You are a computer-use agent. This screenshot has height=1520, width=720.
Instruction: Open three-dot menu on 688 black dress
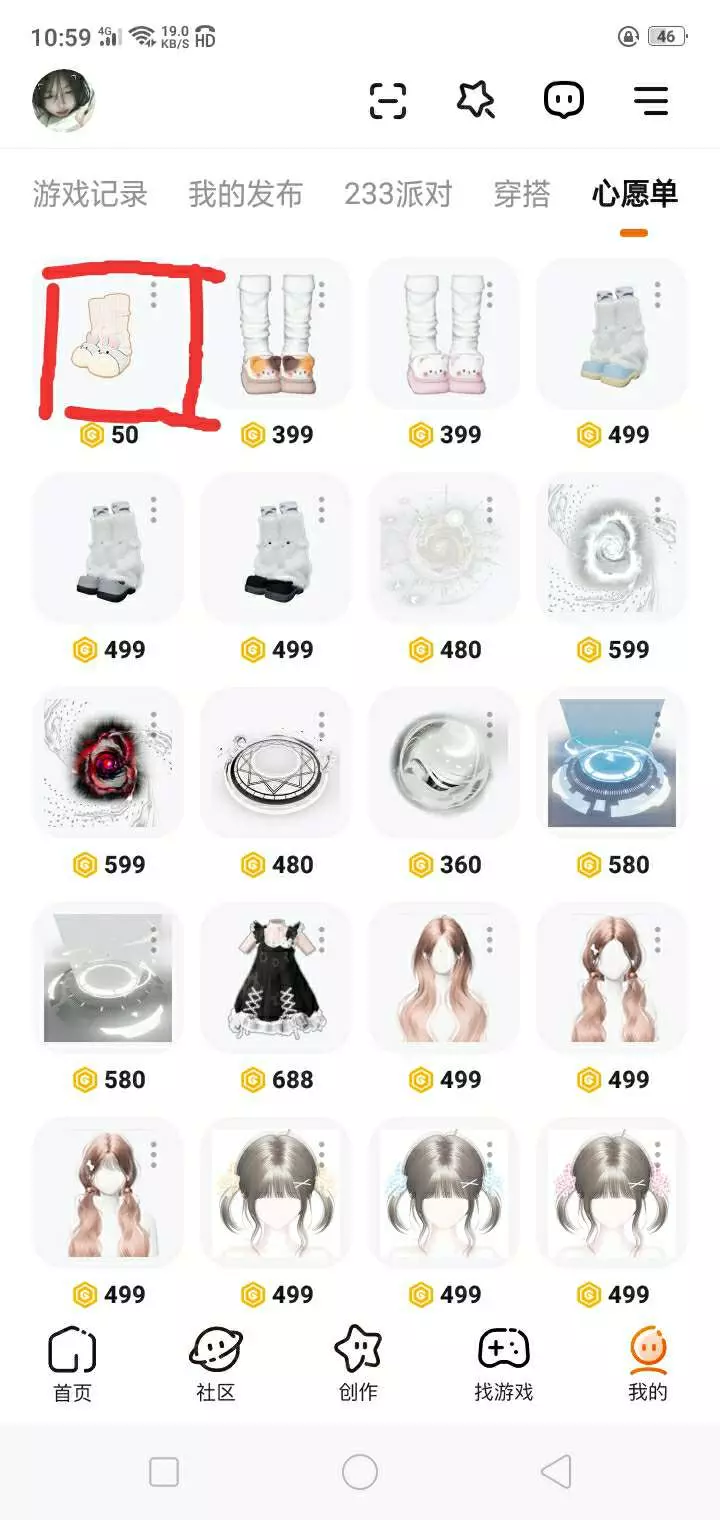pos(322,940)
